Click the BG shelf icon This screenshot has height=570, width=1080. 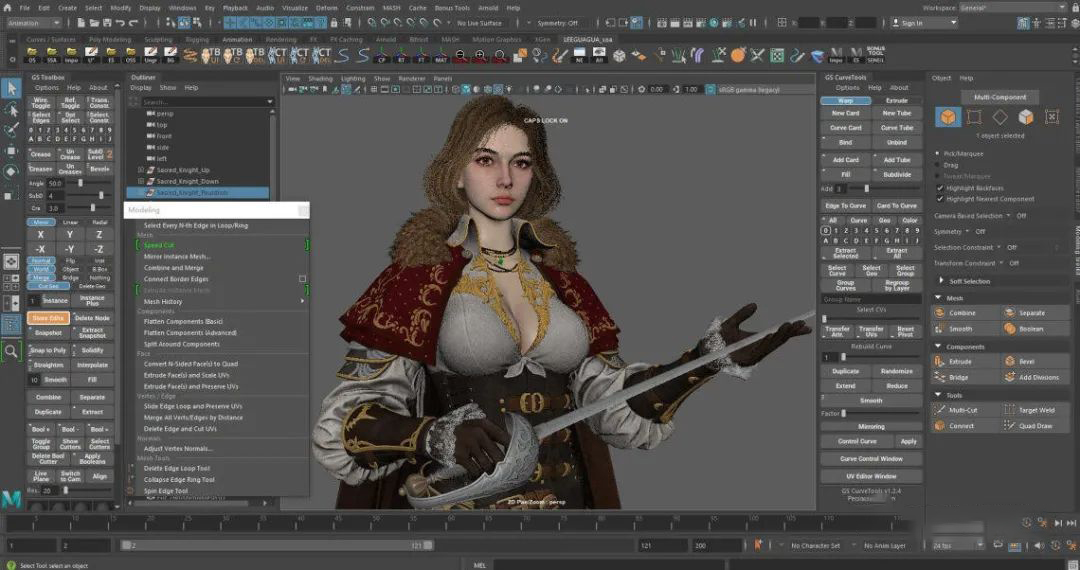tap(170, 55)
